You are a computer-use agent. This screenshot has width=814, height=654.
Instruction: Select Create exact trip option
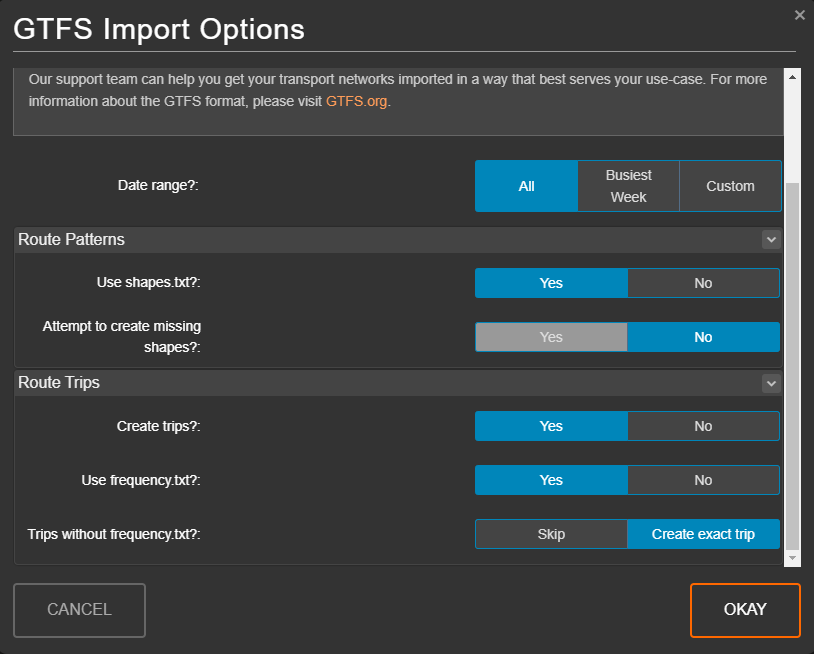pos(703,534)
